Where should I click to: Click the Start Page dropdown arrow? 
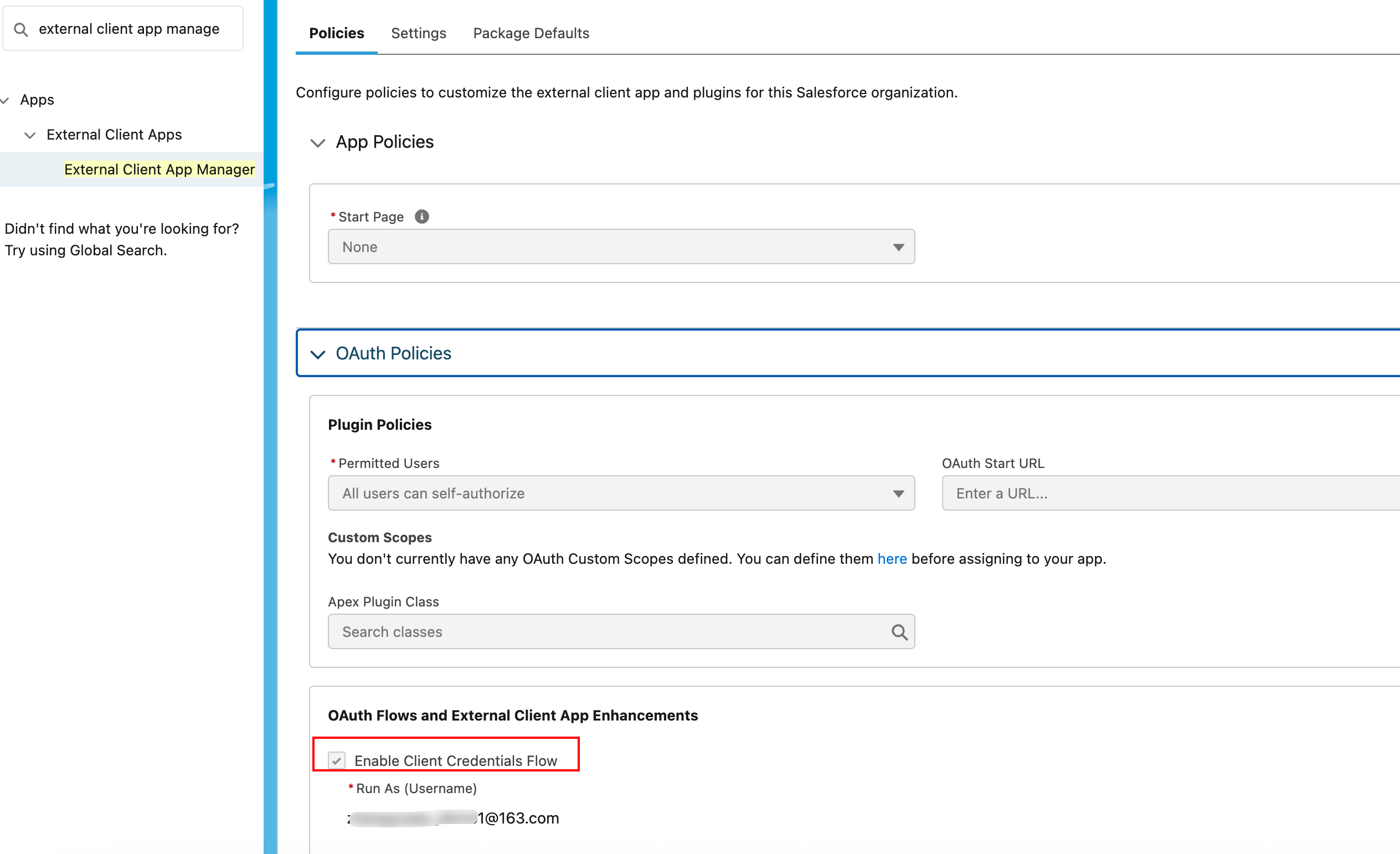point(898,247)
